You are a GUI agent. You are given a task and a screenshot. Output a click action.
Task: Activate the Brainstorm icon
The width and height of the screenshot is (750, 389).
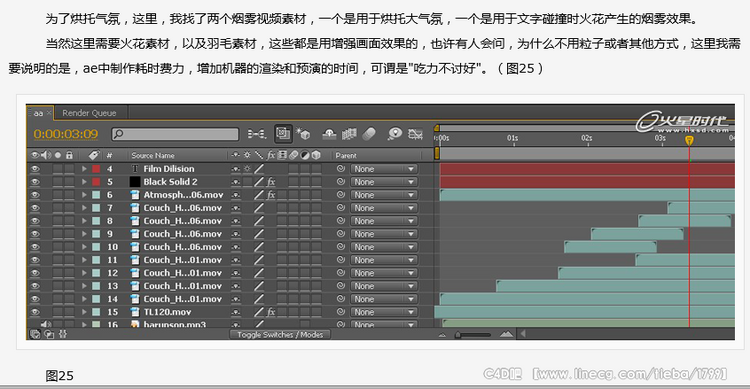tap(395, 134)
